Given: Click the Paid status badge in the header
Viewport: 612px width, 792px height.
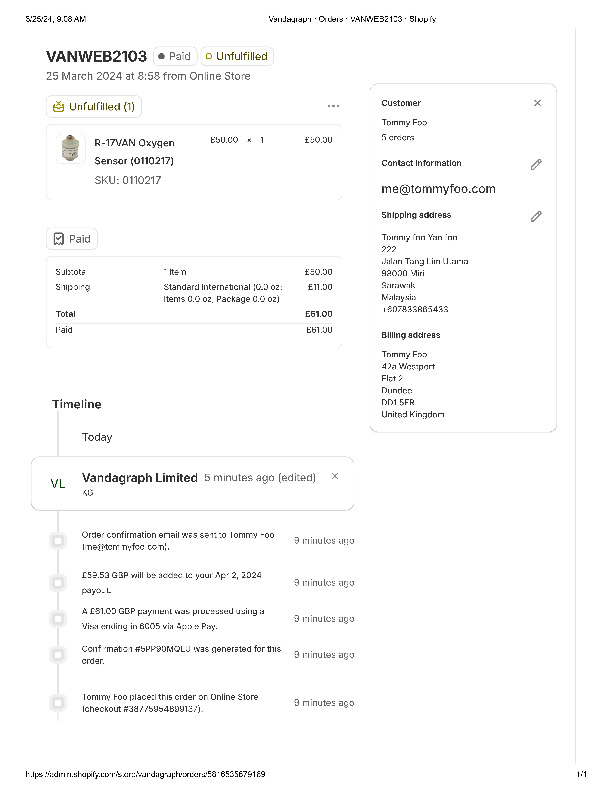Looking at the screenshot, I should 174,57.
